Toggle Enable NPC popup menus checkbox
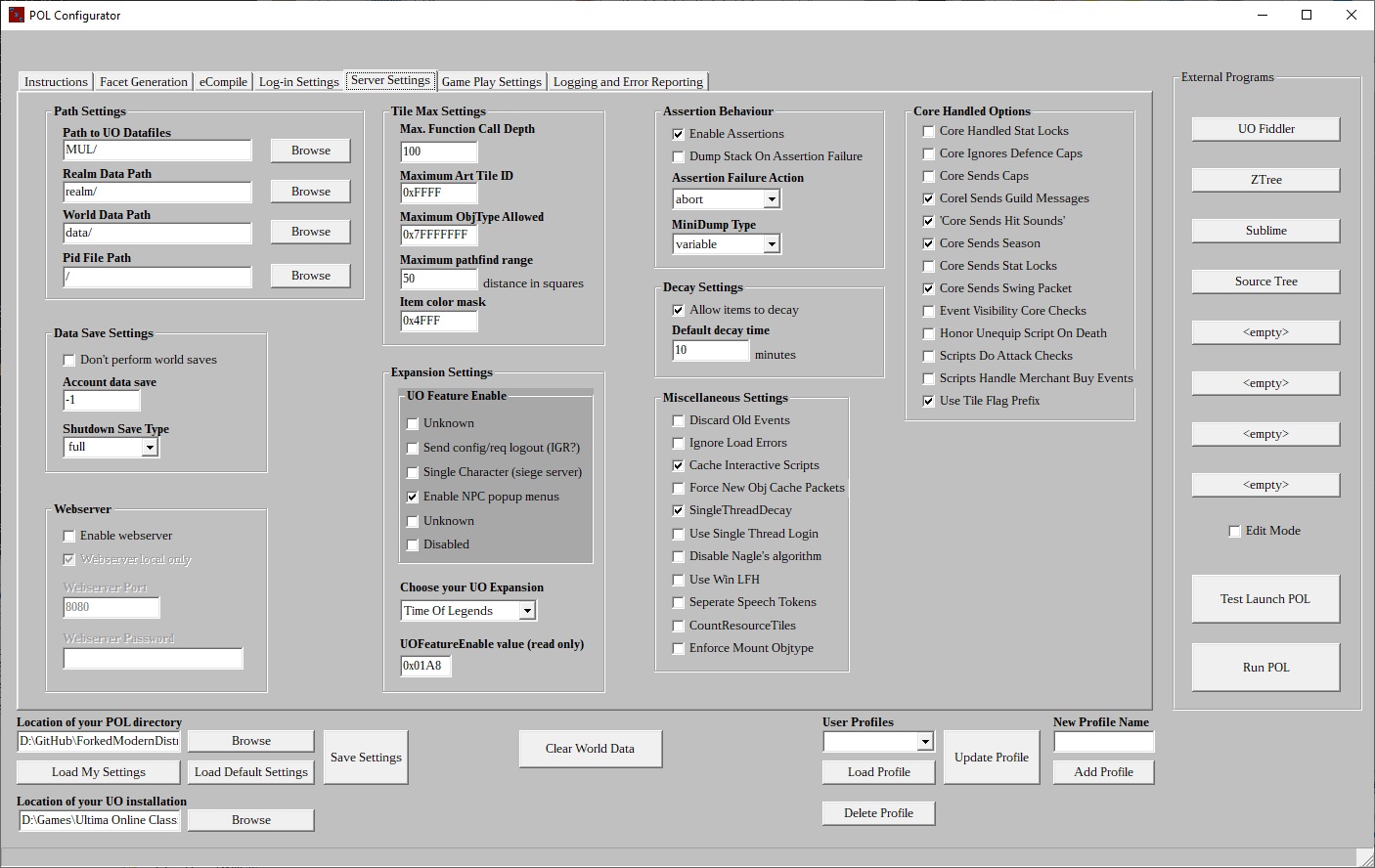The image size is (1375, 868). (413, 497)
